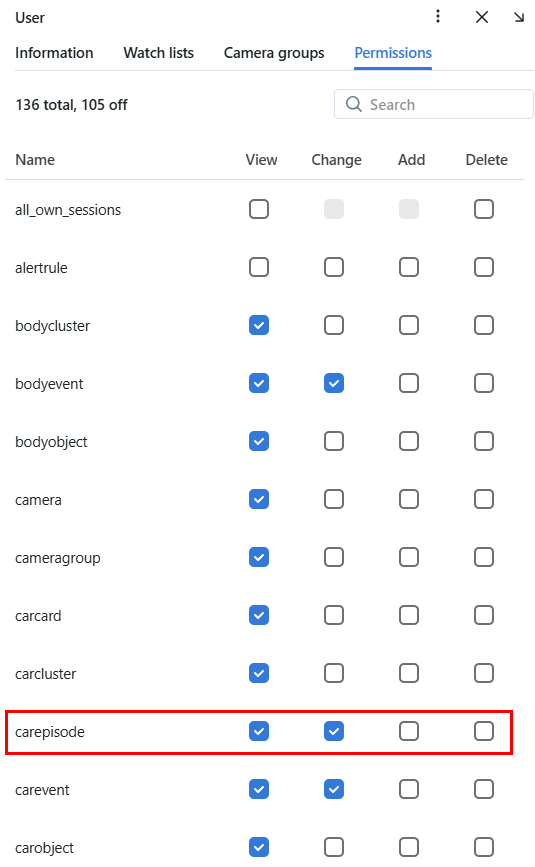Go to the Camera groups tab
The height and width of the screenshot is (867, 535).
pos(274,53)
